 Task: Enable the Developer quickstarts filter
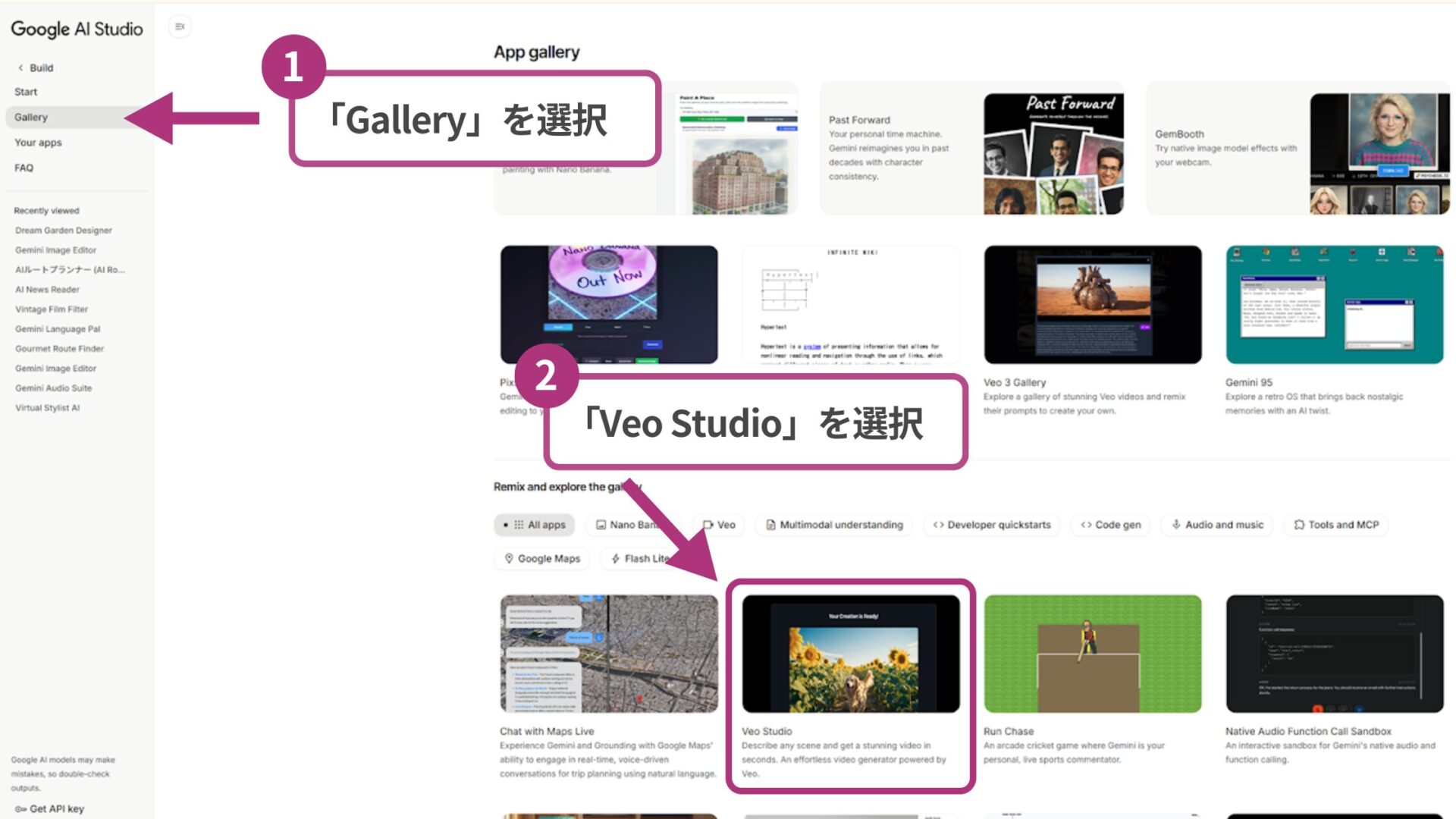coord(990,524)
